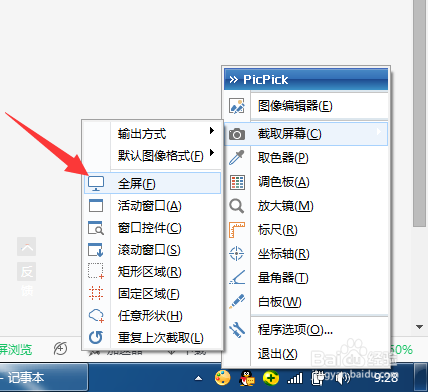Show hidden tray icons arrow
428x392 pixels.
point(198,378)
